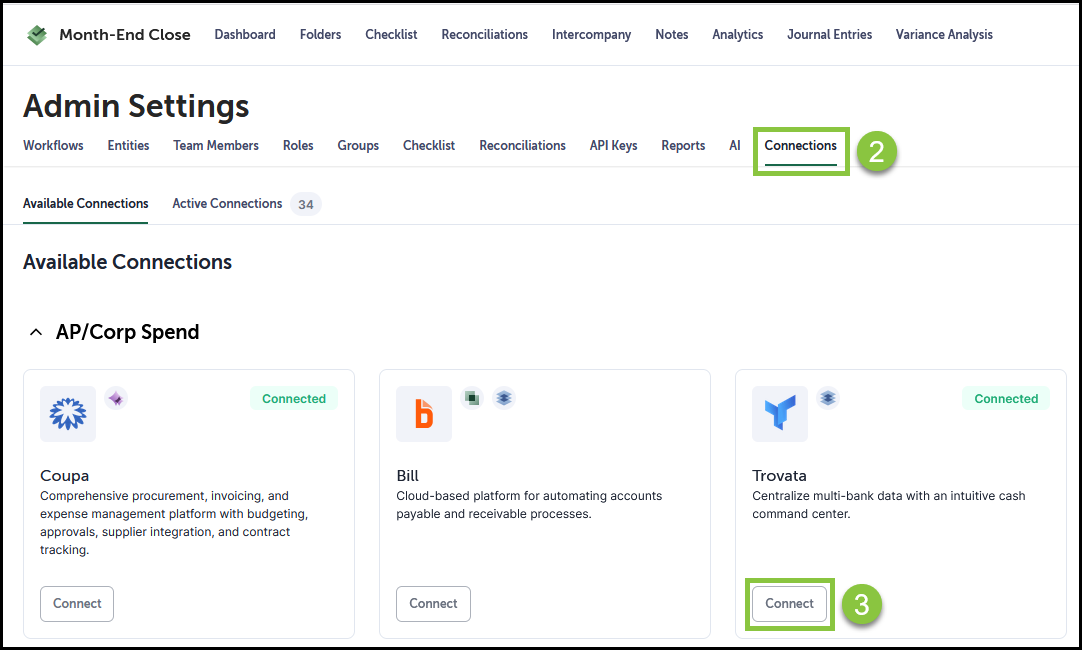Switch to Entities admin tab

(128, 146)
